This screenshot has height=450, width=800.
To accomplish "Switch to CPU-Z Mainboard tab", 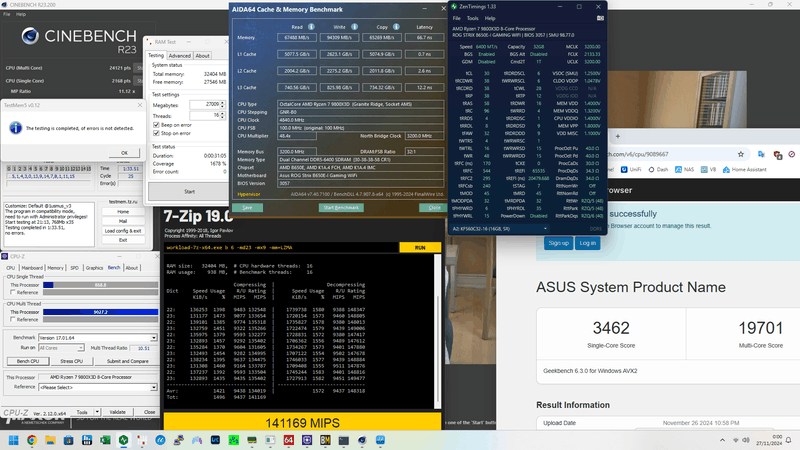I will click(x=32, y=268).
